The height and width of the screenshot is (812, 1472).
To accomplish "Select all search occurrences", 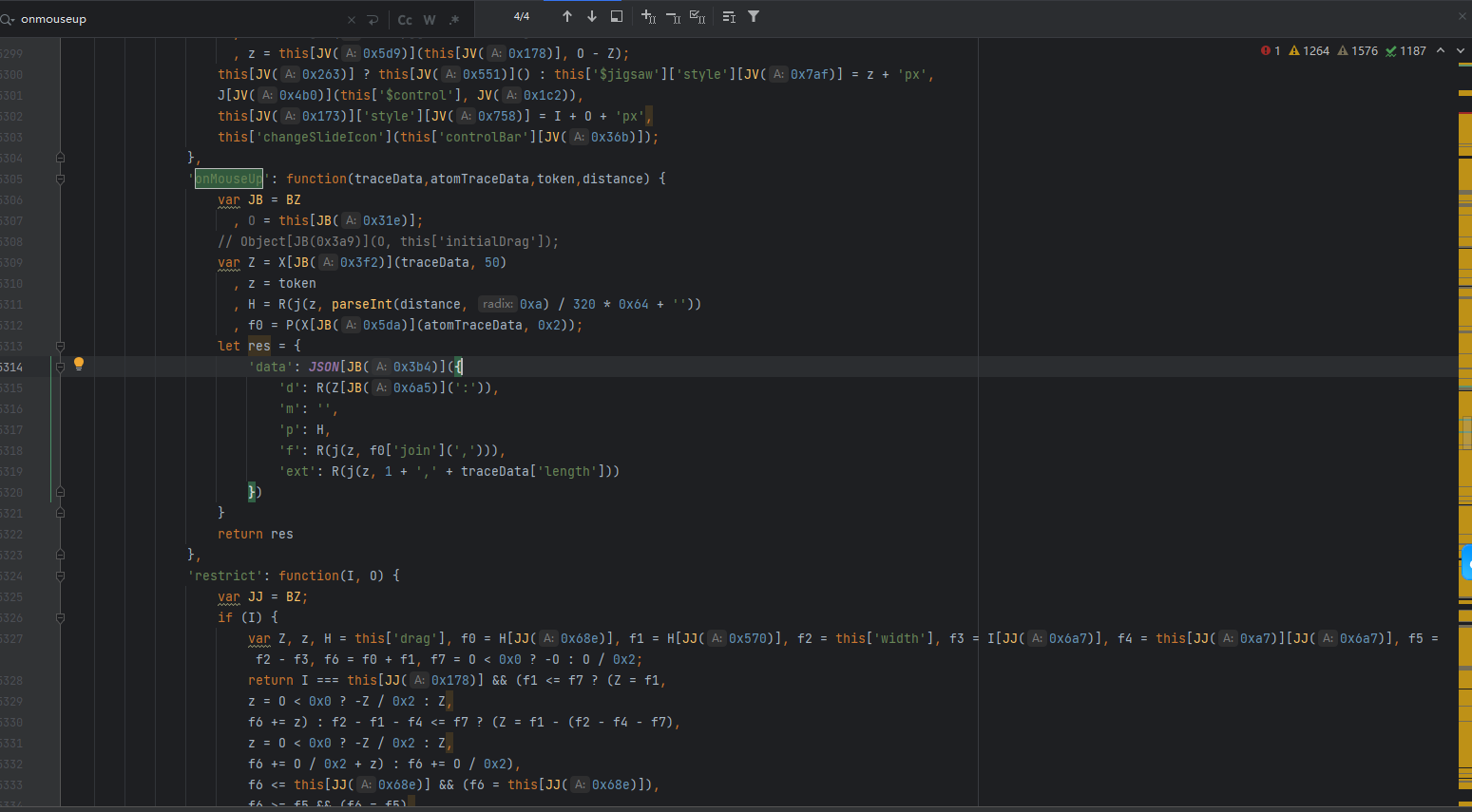I will [698, 16].
